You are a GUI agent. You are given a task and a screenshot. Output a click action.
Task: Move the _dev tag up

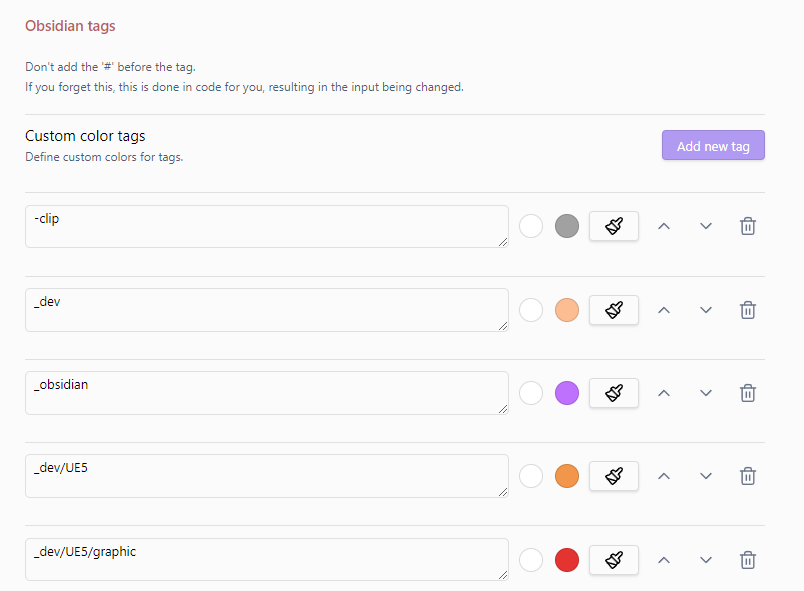point(664,310)
